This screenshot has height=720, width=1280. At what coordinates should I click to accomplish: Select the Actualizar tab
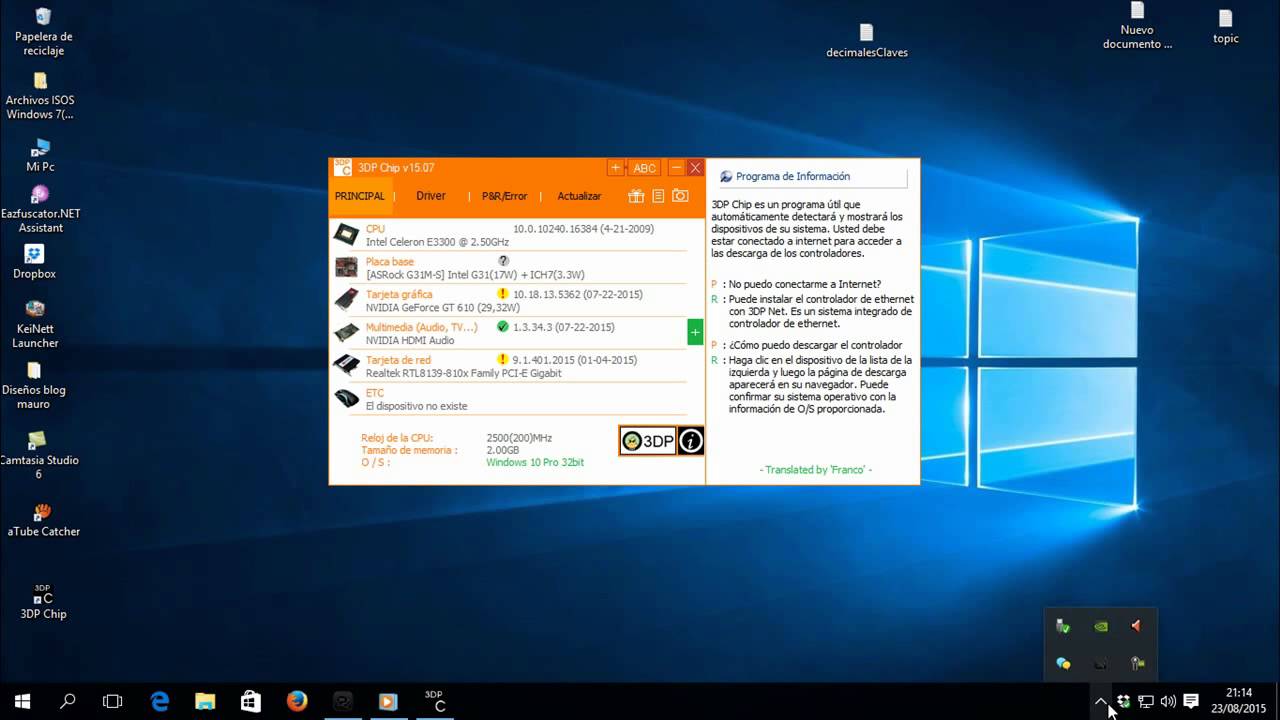coord(579,196)
